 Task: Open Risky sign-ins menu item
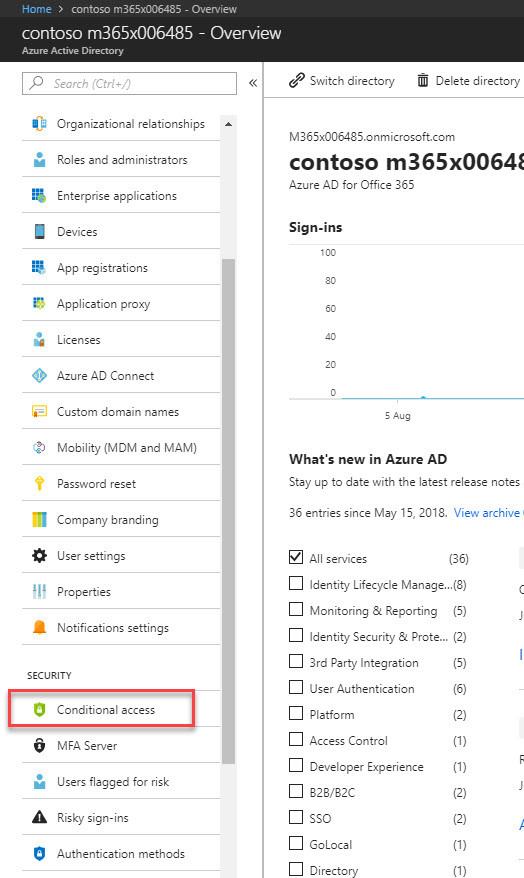click(121, 818)
